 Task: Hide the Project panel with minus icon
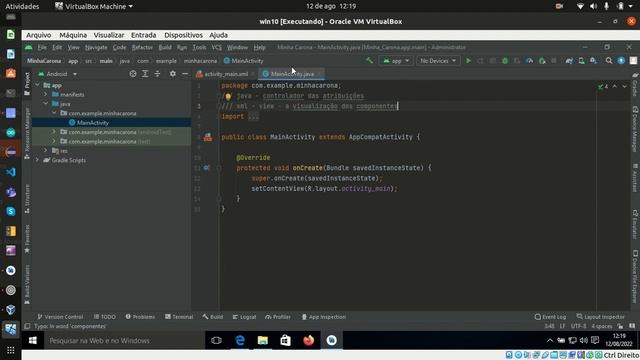coord(184,74)
